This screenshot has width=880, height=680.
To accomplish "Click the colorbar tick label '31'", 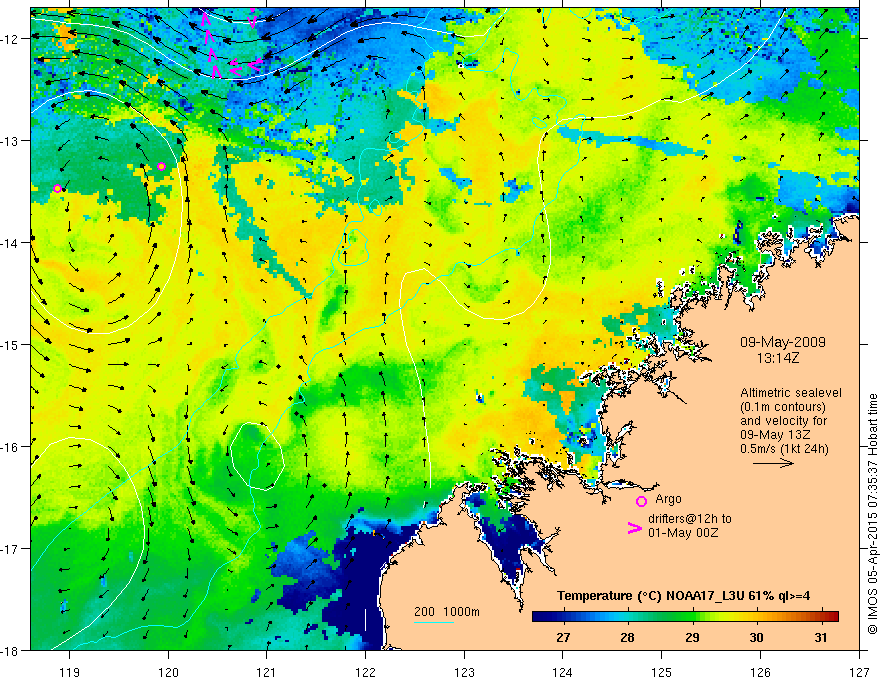I will 821,637.
